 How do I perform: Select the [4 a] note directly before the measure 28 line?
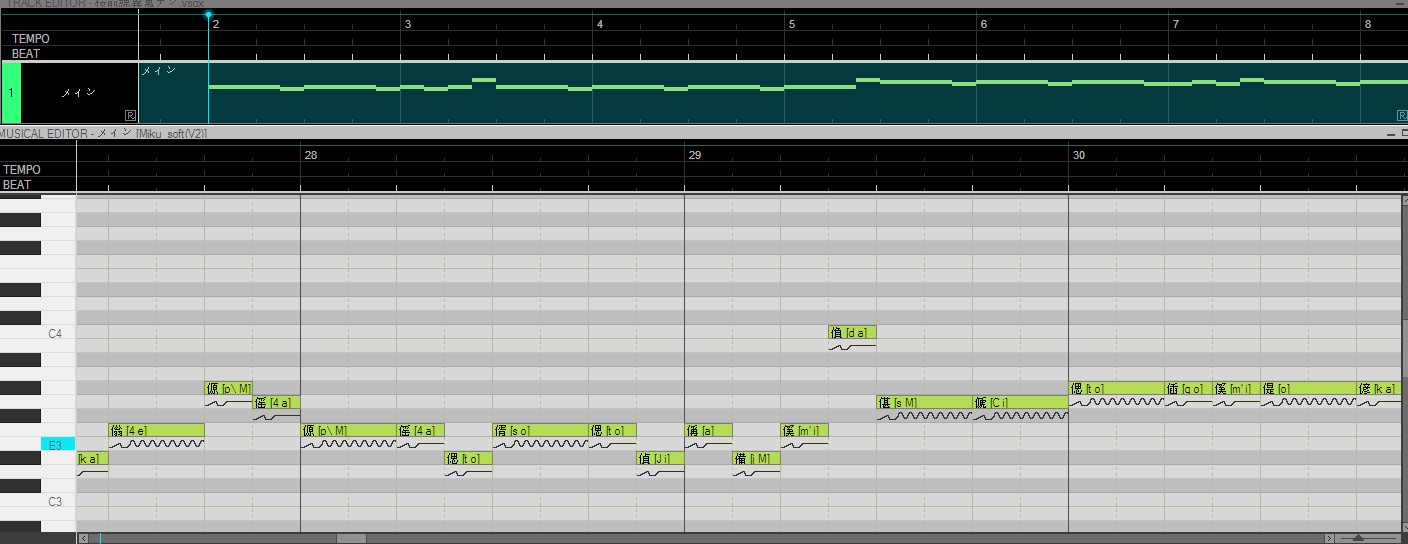pyautogui.click(x=276, y=403)
